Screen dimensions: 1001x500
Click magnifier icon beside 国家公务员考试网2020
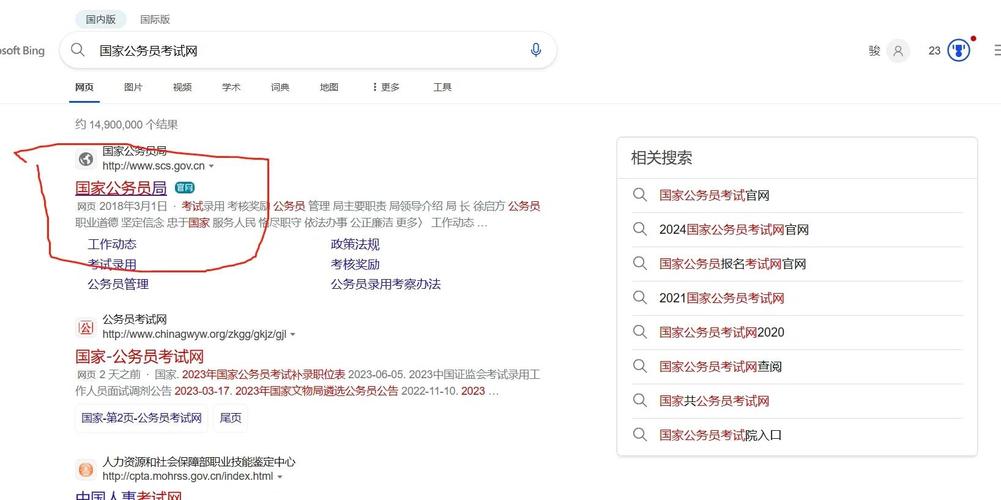tap(640, 332)
